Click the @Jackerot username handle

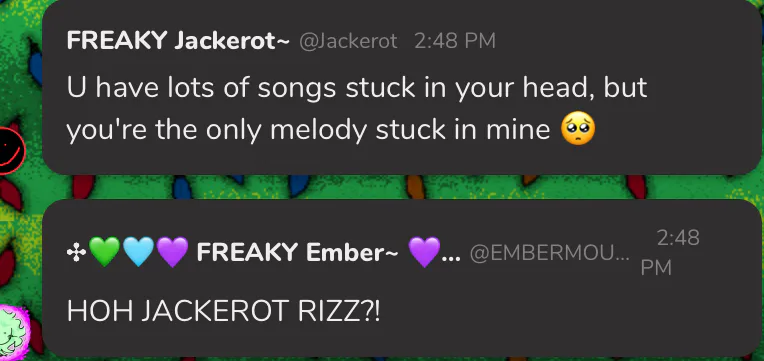click(x=348, y=41)
